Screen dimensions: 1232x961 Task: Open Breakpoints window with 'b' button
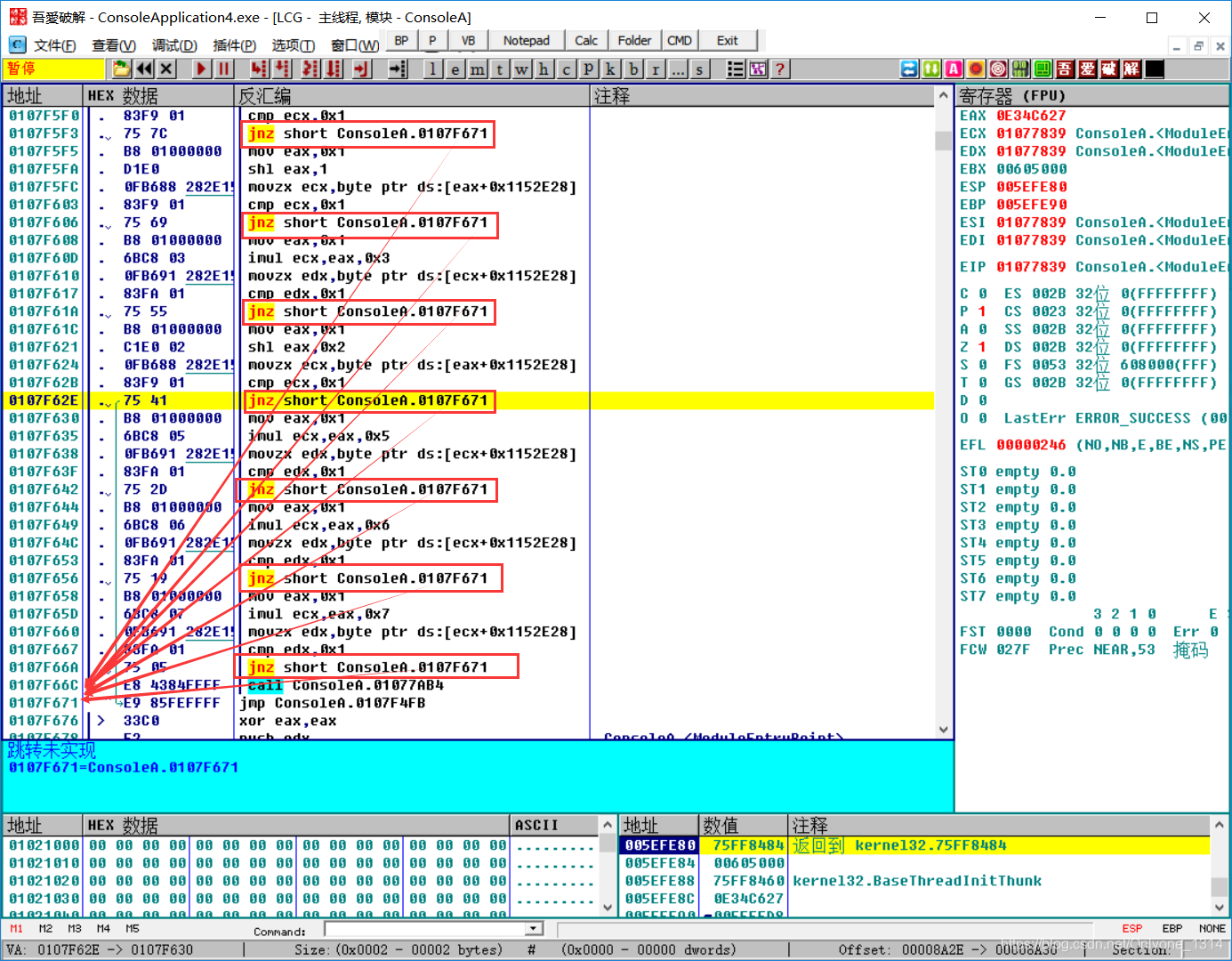point(633,69)
